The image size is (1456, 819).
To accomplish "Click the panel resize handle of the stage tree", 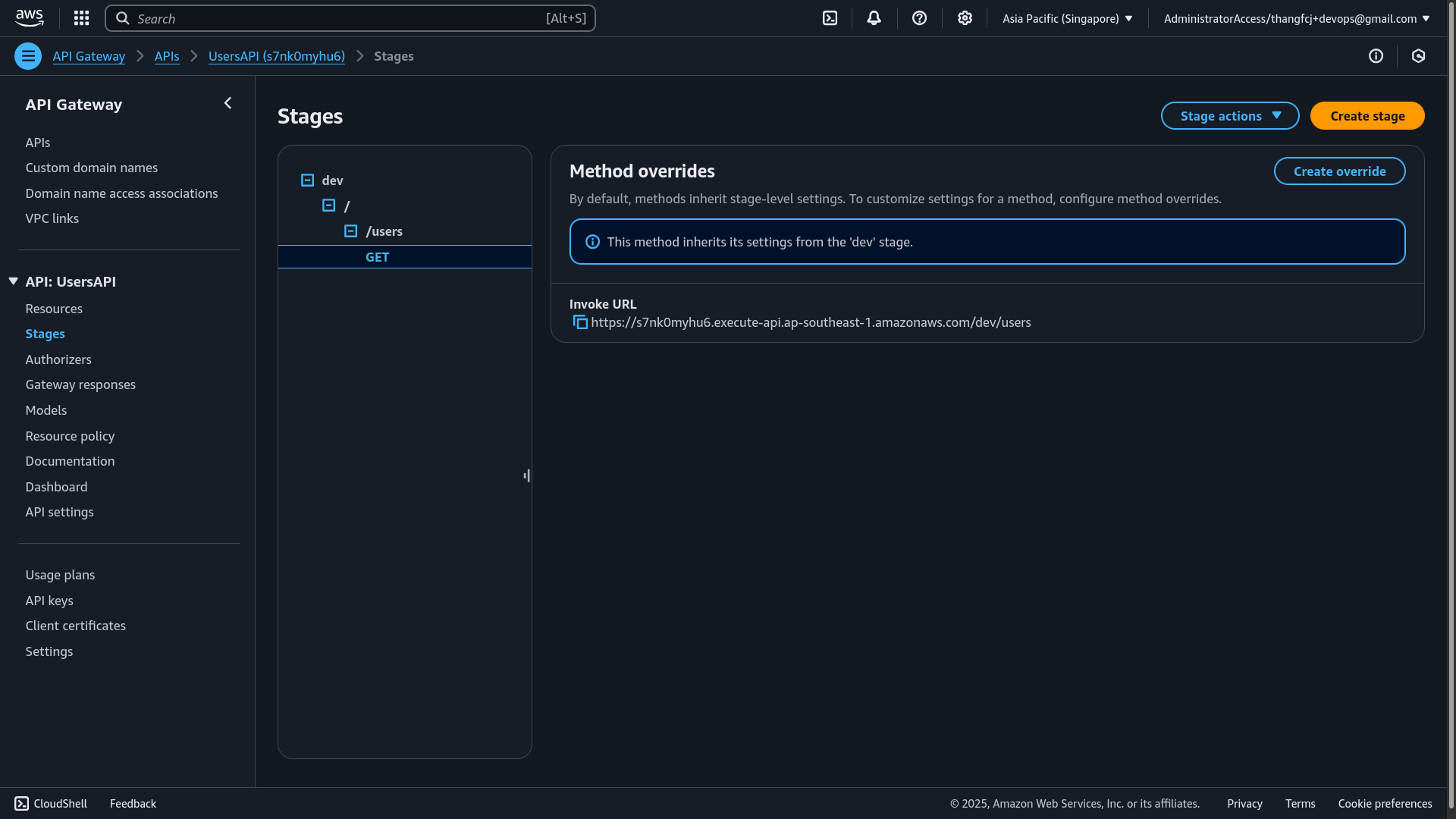I will click(527, 475).
